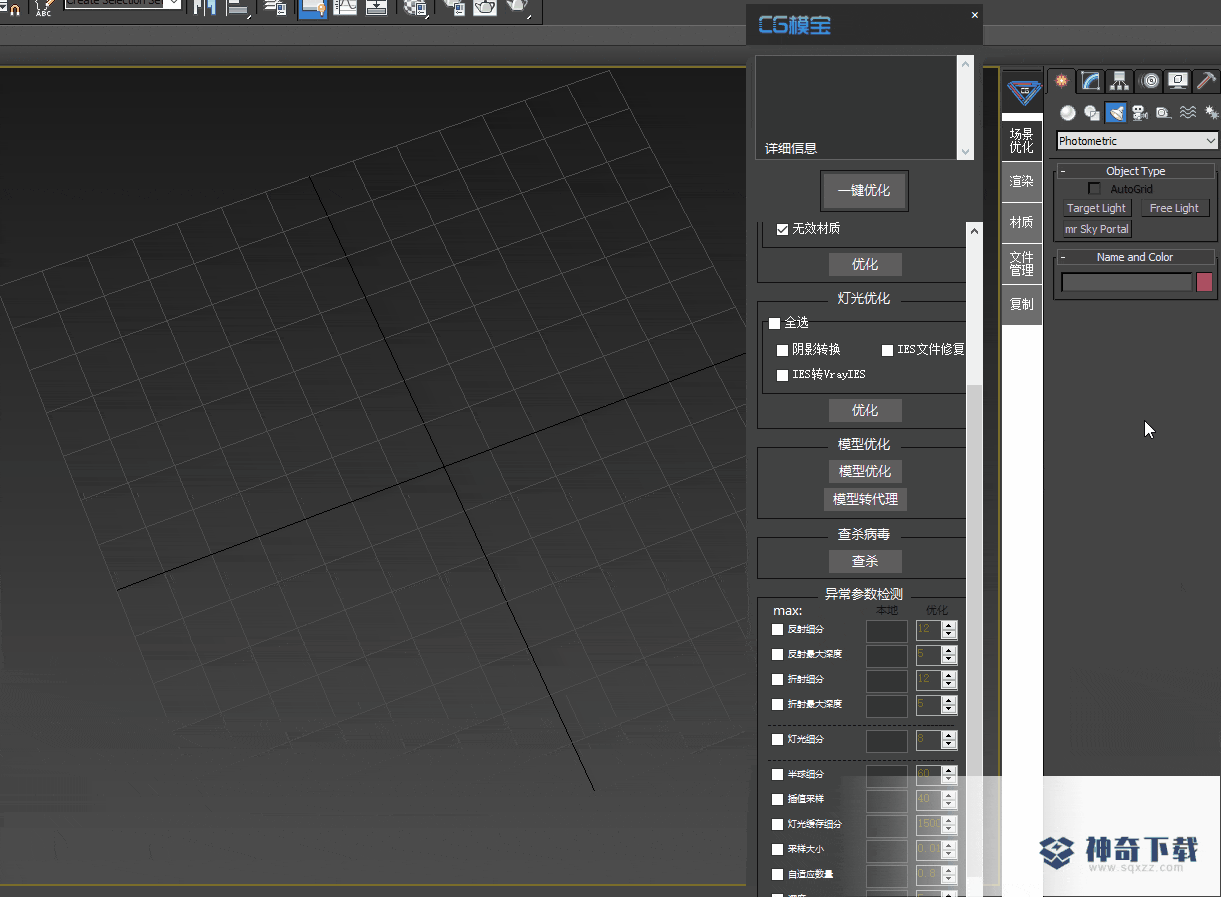Uncheck the 无效材质 checkbox
This screenshot has height=897, width=1221.
(x=783, y=229)
